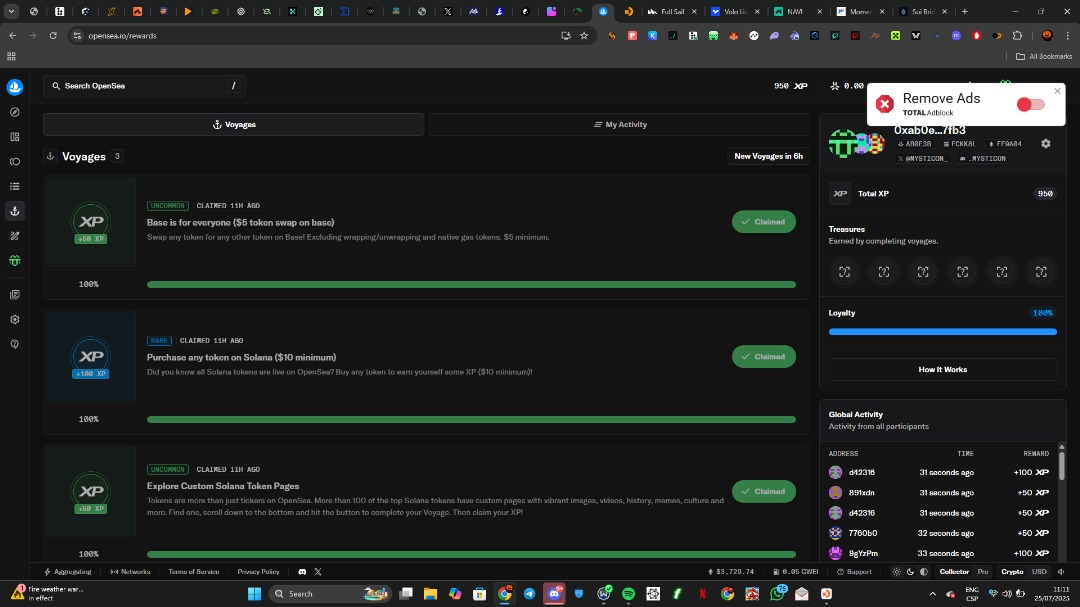Open the help support icon in sidebar
The width and height of the screenshot is (1080, 607).
(14, 344)
